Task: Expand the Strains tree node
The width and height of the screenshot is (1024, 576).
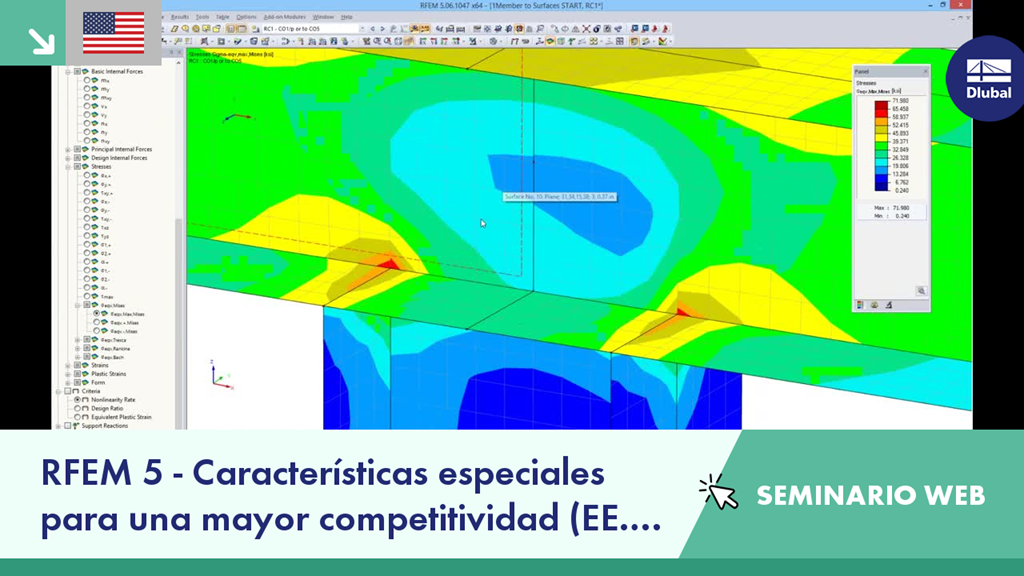Action: tap(68, 365)
